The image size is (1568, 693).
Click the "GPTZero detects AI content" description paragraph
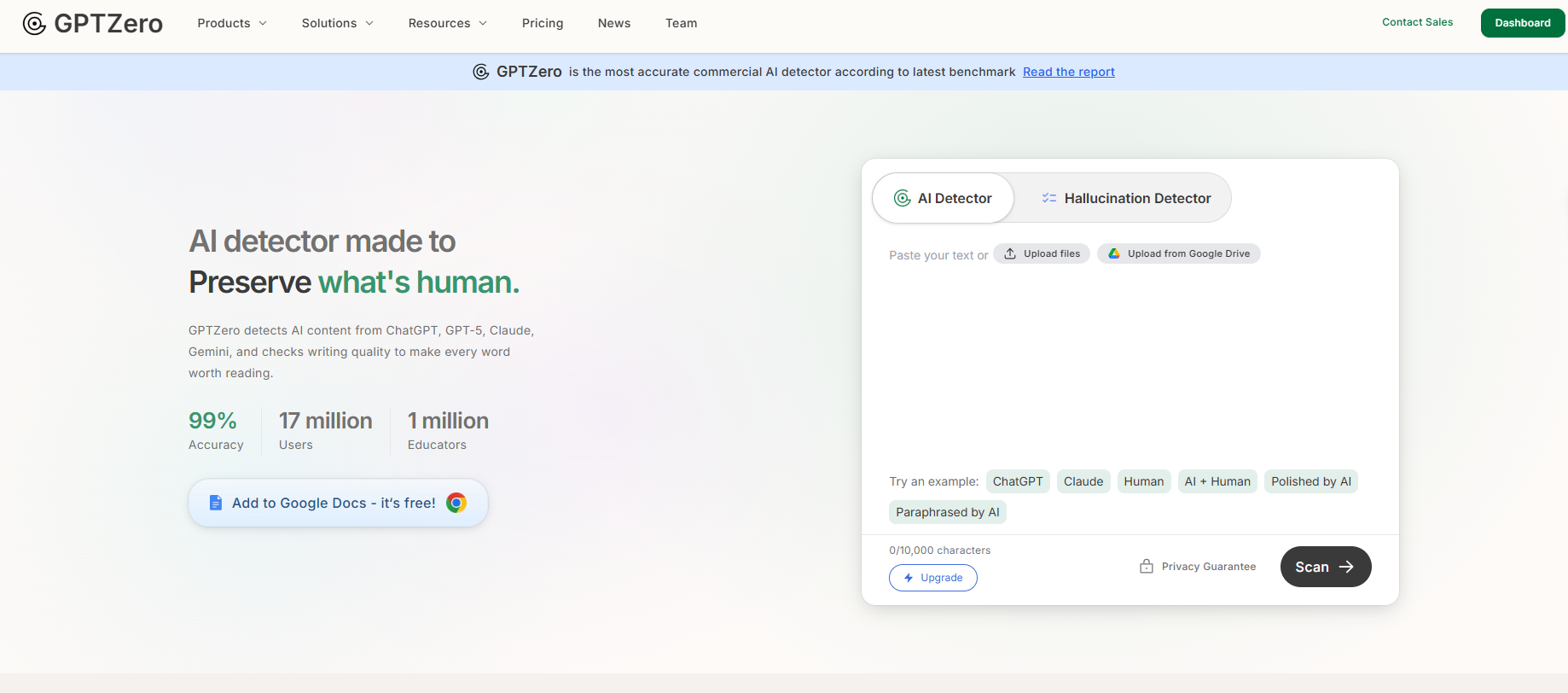(x=362, y=352)
